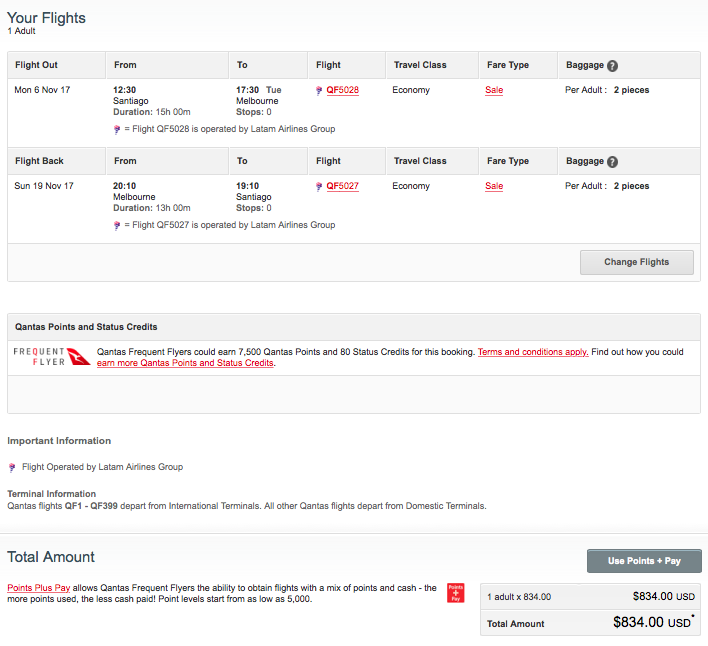This screenshot has width=708, height=646.
Task: Open flight QF5027 details link
Action: pyautogui.click(x=342, y=186)
